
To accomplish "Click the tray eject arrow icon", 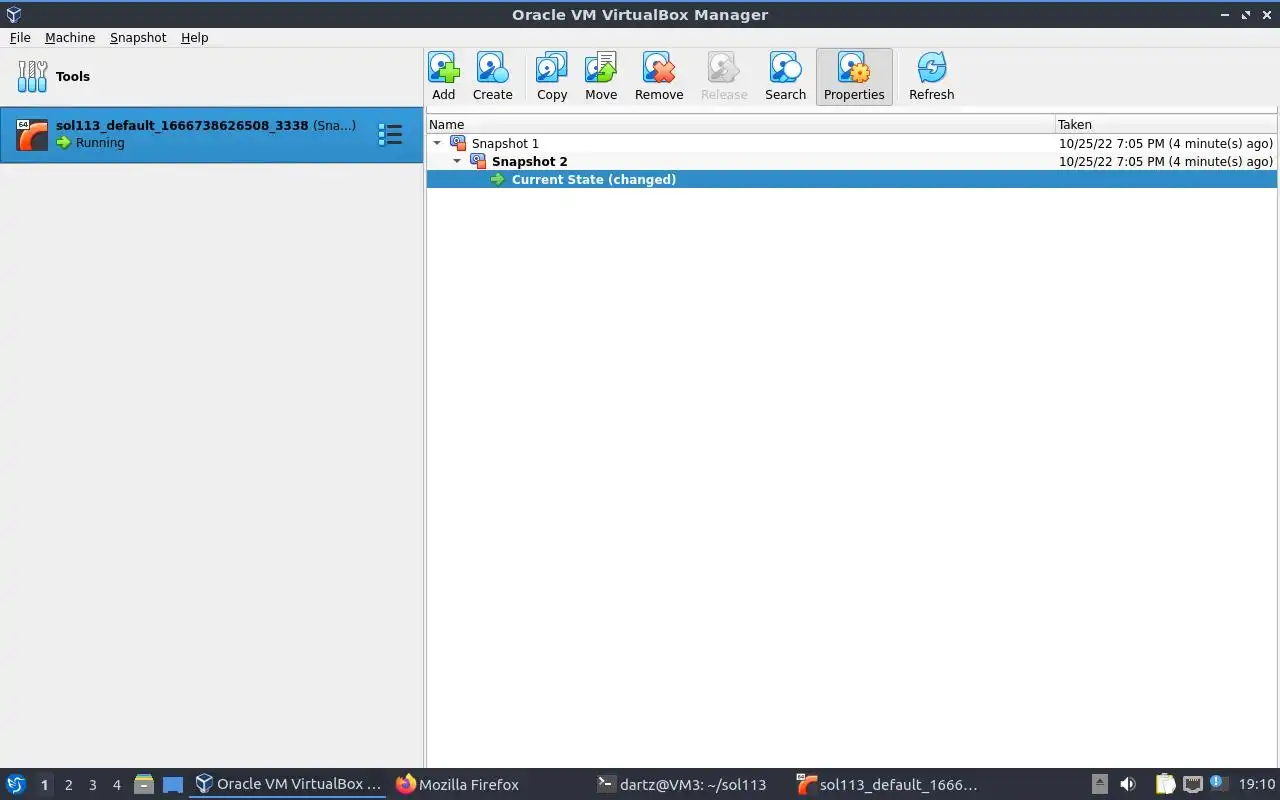I will 1099,784.
